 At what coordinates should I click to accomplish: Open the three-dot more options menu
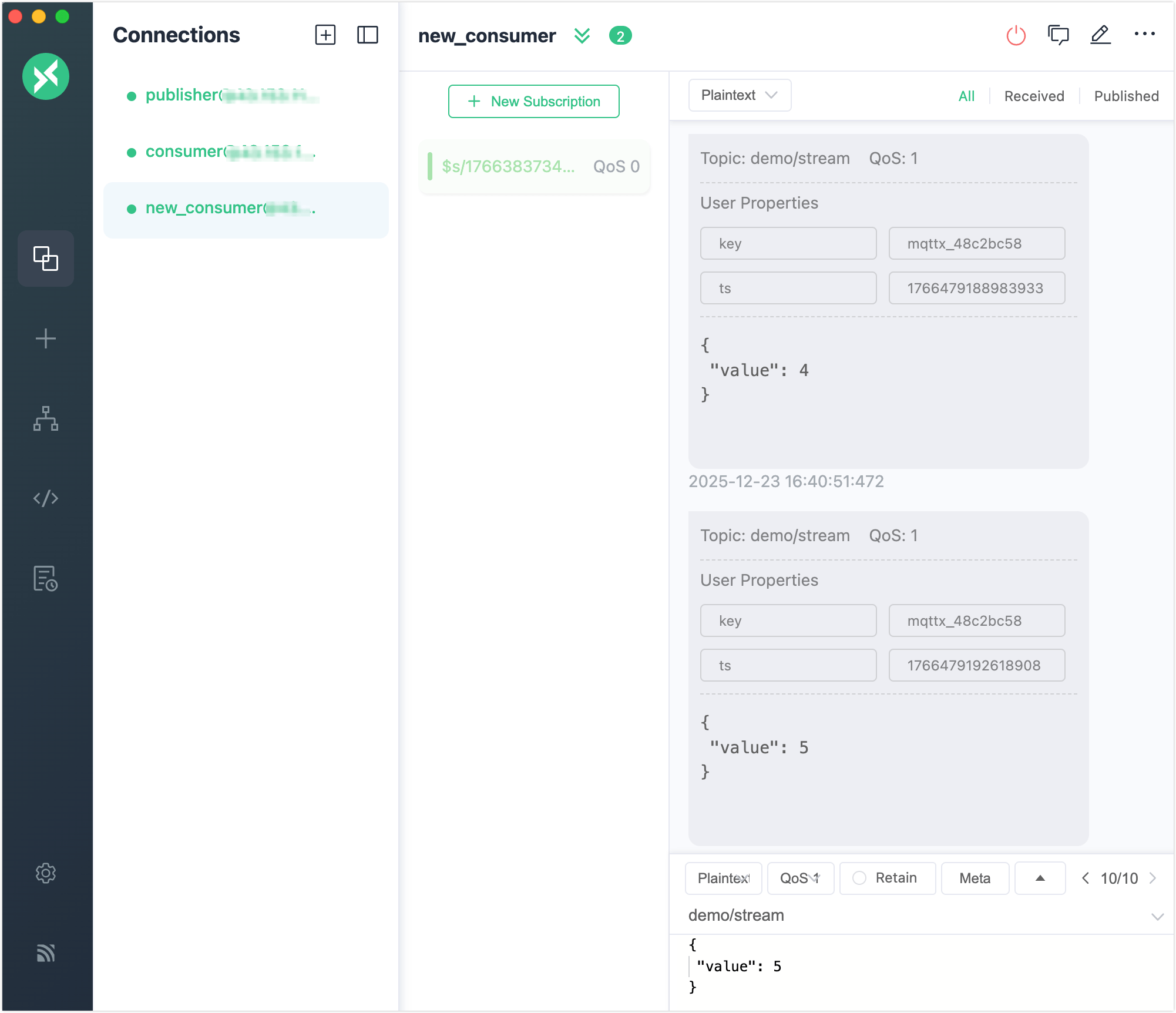tap(1144, 34)
